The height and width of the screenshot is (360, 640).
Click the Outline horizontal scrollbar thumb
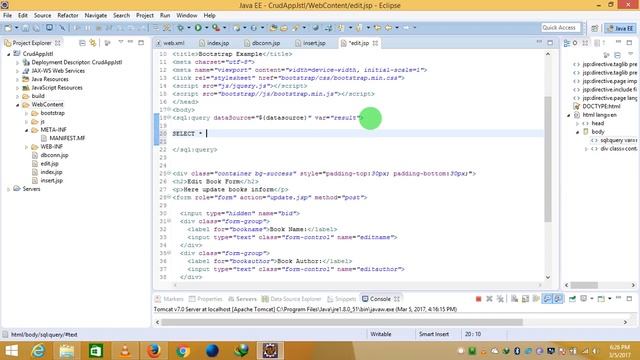tap(584, 285)
